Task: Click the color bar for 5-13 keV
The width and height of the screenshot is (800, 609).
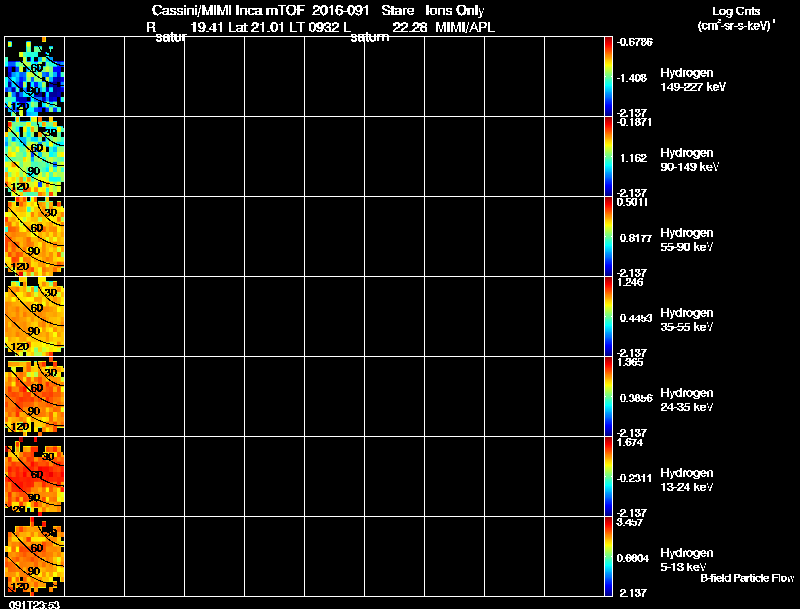Action: (608, 556)
